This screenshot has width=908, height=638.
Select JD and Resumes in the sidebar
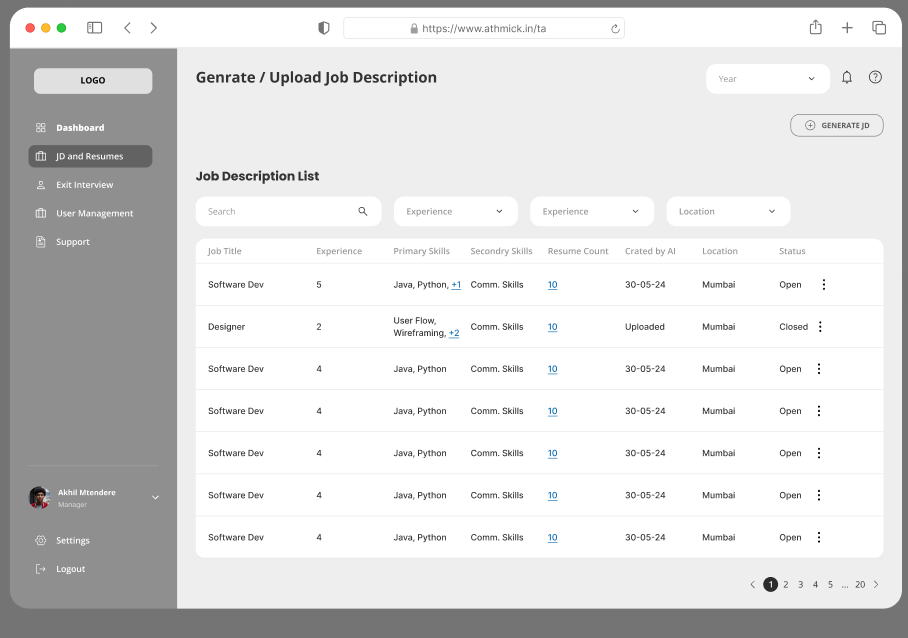90,156
